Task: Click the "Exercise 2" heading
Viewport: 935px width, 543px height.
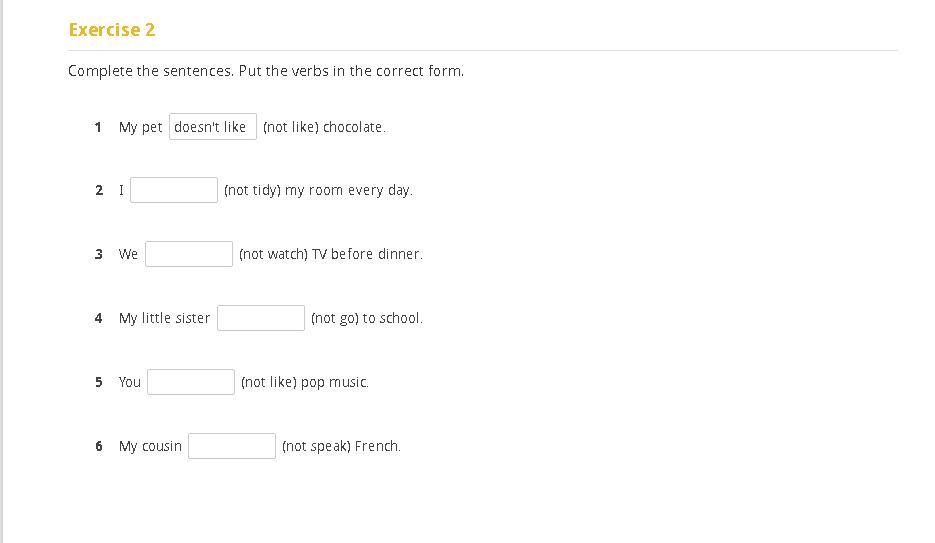Action: [x=112, y=30]
